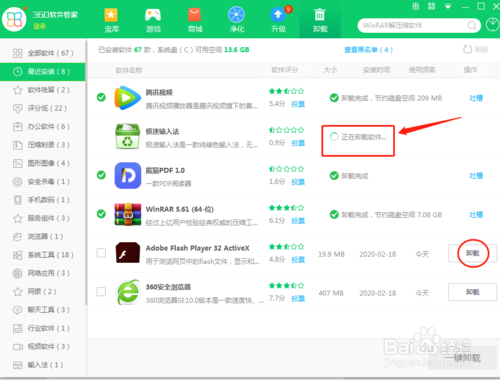Click the 刷新 refresh button
Screen dimensions: 500x380
click(x=476, y=50)
